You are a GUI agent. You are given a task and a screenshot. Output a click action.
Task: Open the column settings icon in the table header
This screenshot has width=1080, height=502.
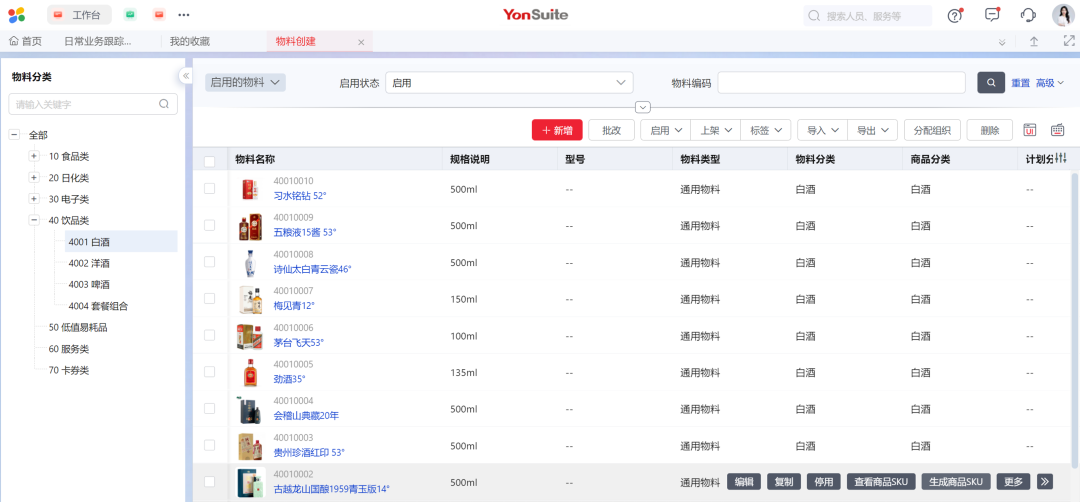1061,158
